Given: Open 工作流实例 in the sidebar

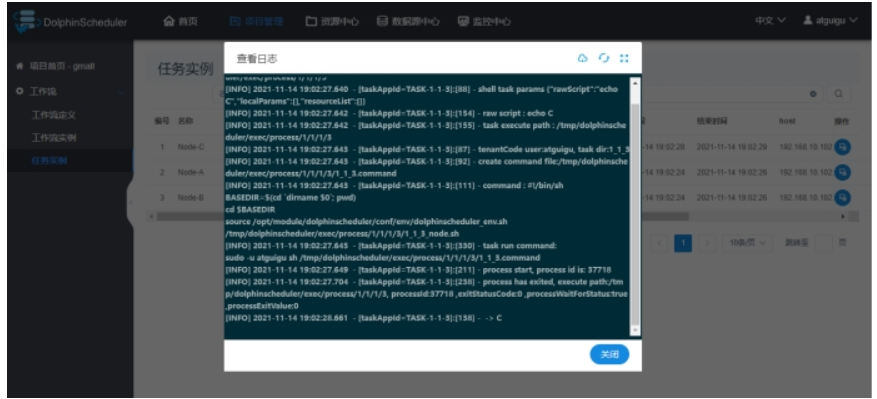Looking at the screenshot, I should coord(54,138).
